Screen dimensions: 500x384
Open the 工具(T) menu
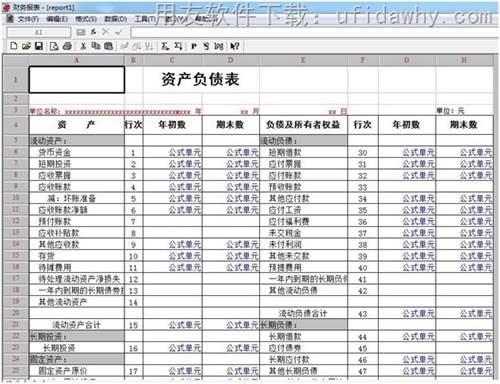point(145,19)
